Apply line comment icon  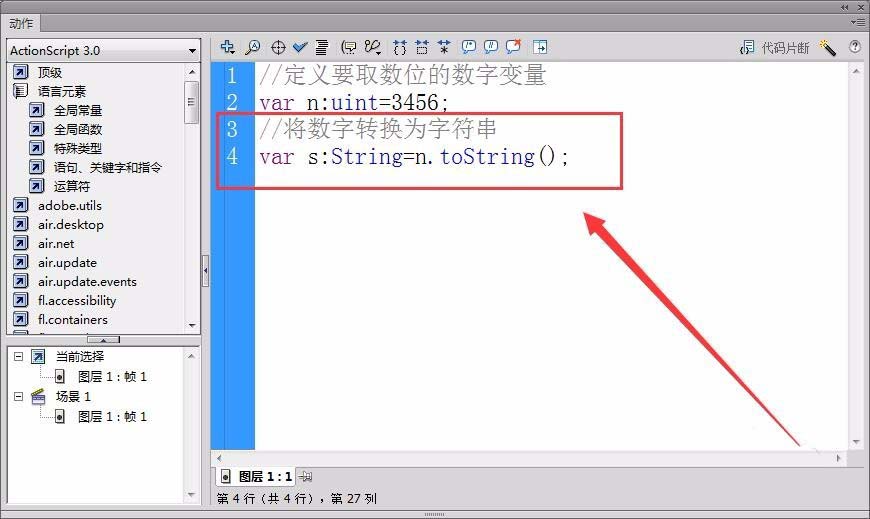pyautogui.click(x=490, y=47)
